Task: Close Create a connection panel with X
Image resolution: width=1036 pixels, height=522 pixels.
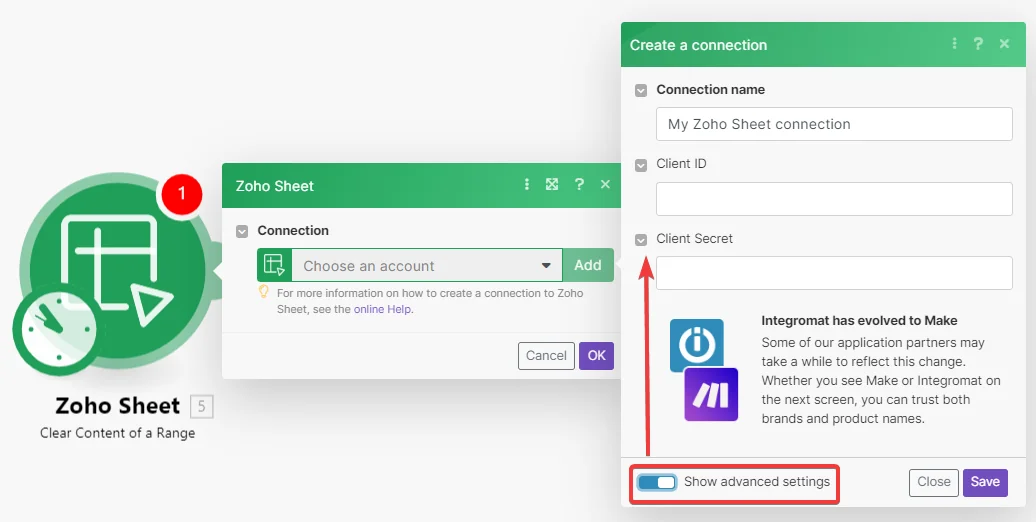Action: pyautogui.click(x=1004, y=44)
